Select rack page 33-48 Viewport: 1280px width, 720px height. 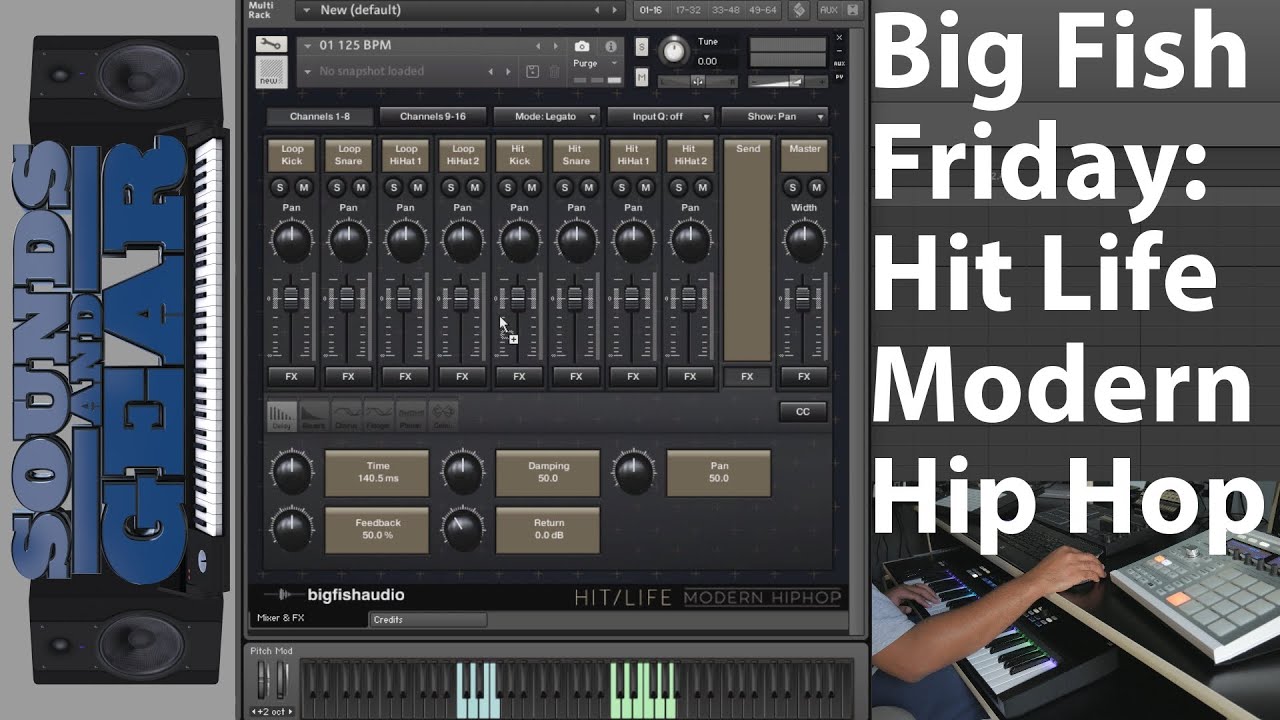(x=725, y=10)
